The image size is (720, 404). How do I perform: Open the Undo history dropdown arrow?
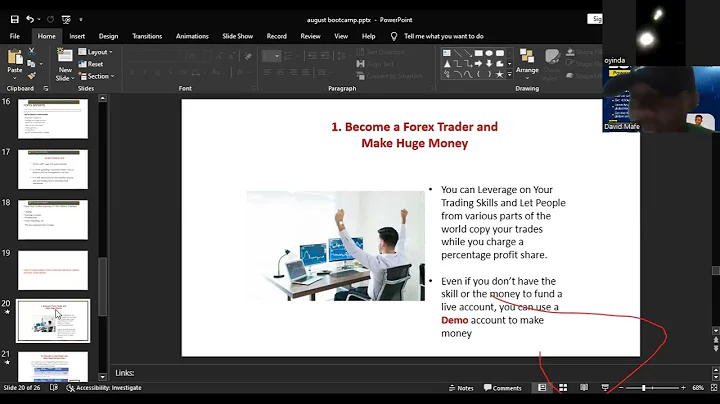click(x=39, y=19)
